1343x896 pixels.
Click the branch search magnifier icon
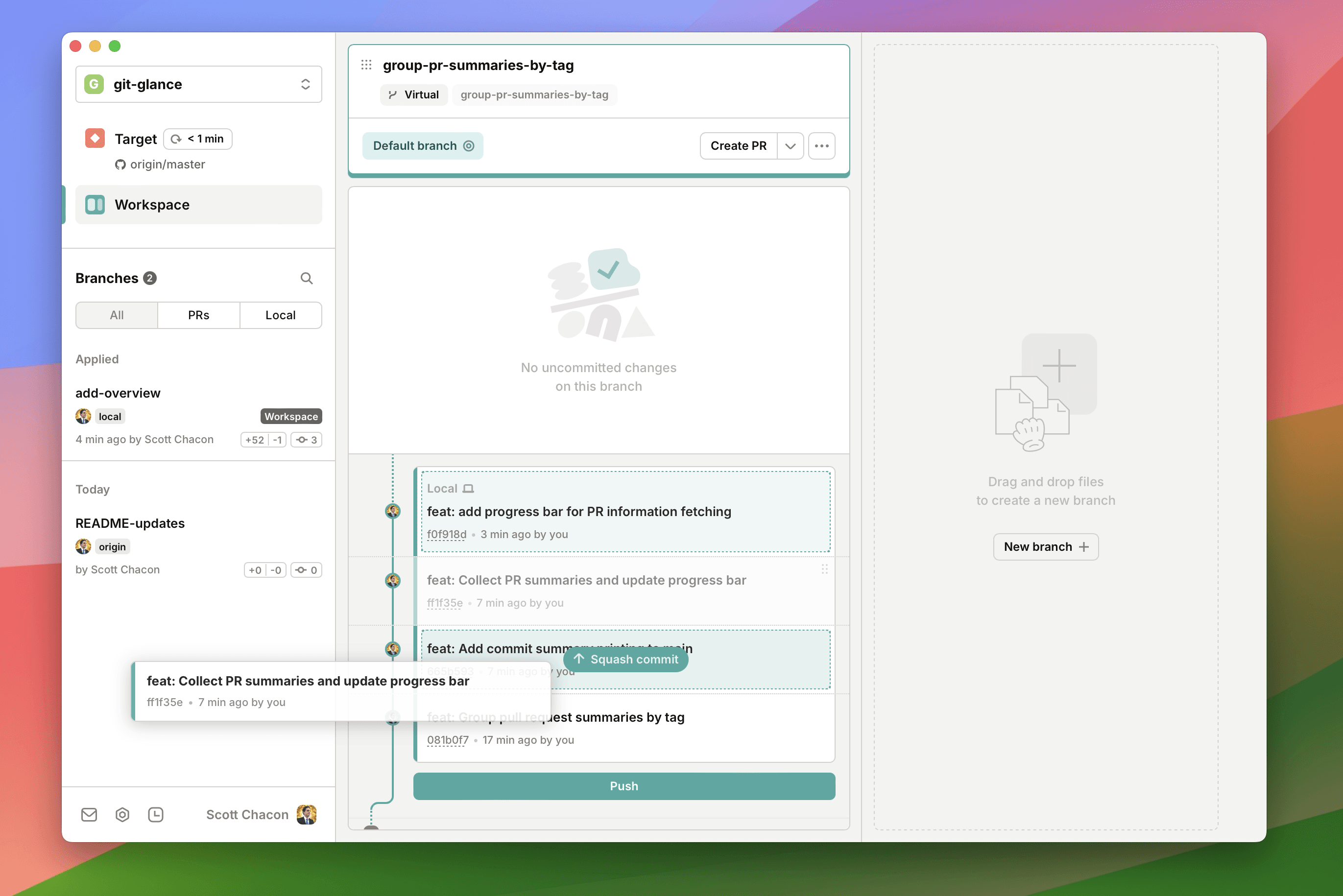[x=306, y=278]
